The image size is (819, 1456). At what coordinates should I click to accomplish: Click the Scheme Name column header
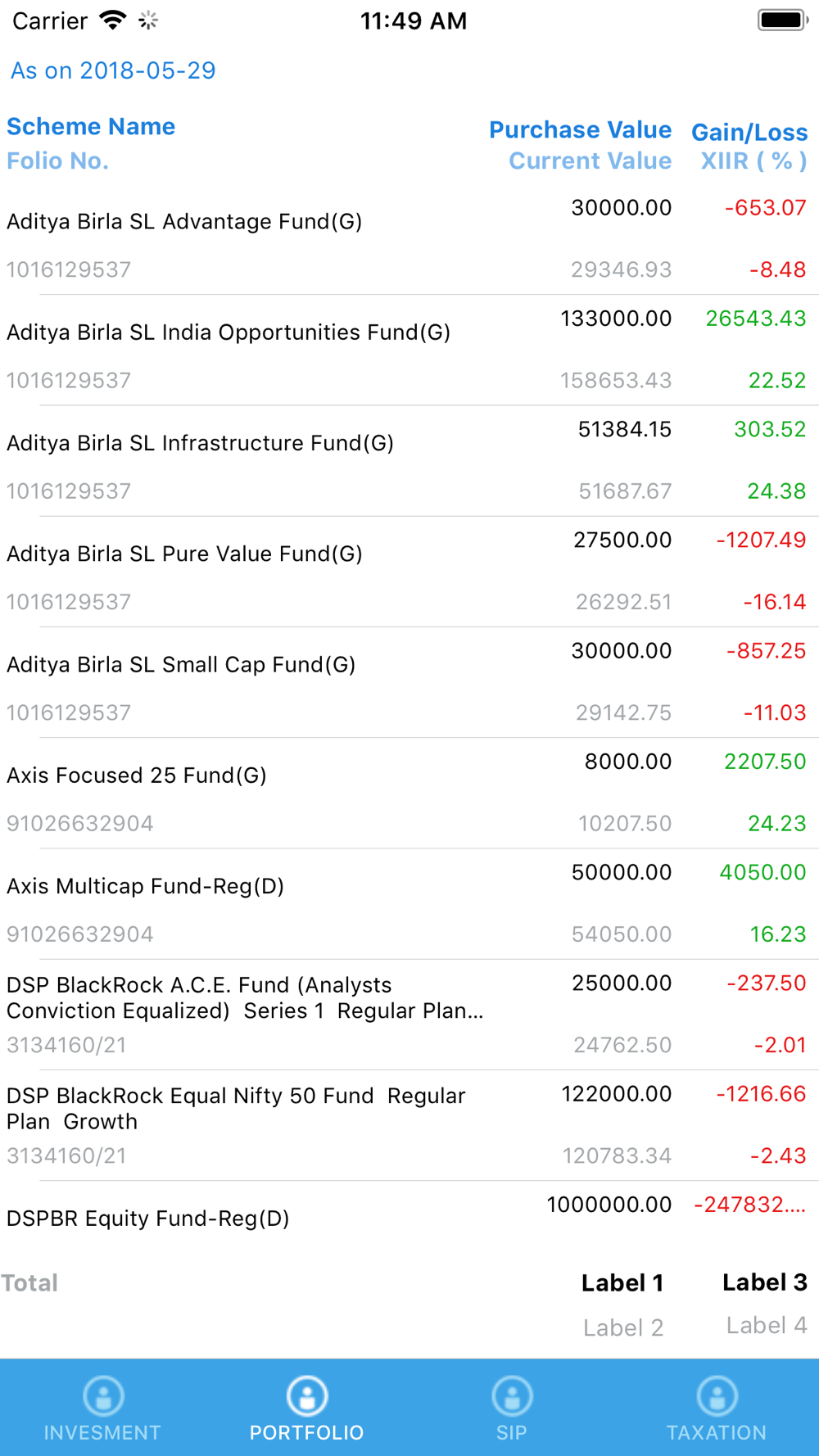coord(91,127)
